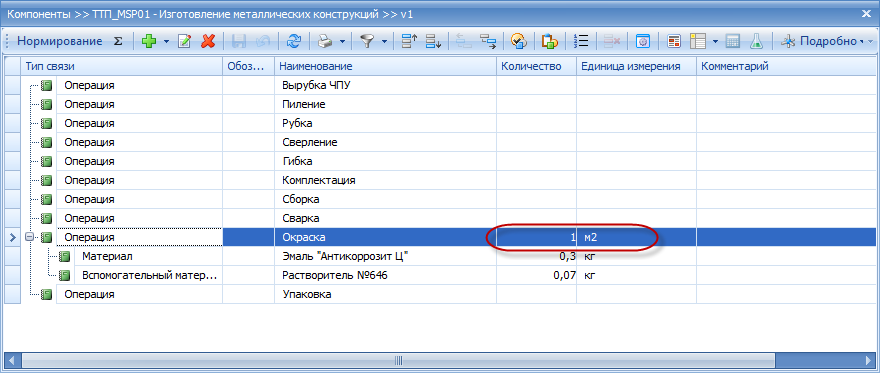The image size is (880, 373).
Task: Click the move row up icon
Action: (x=410, y=41)
